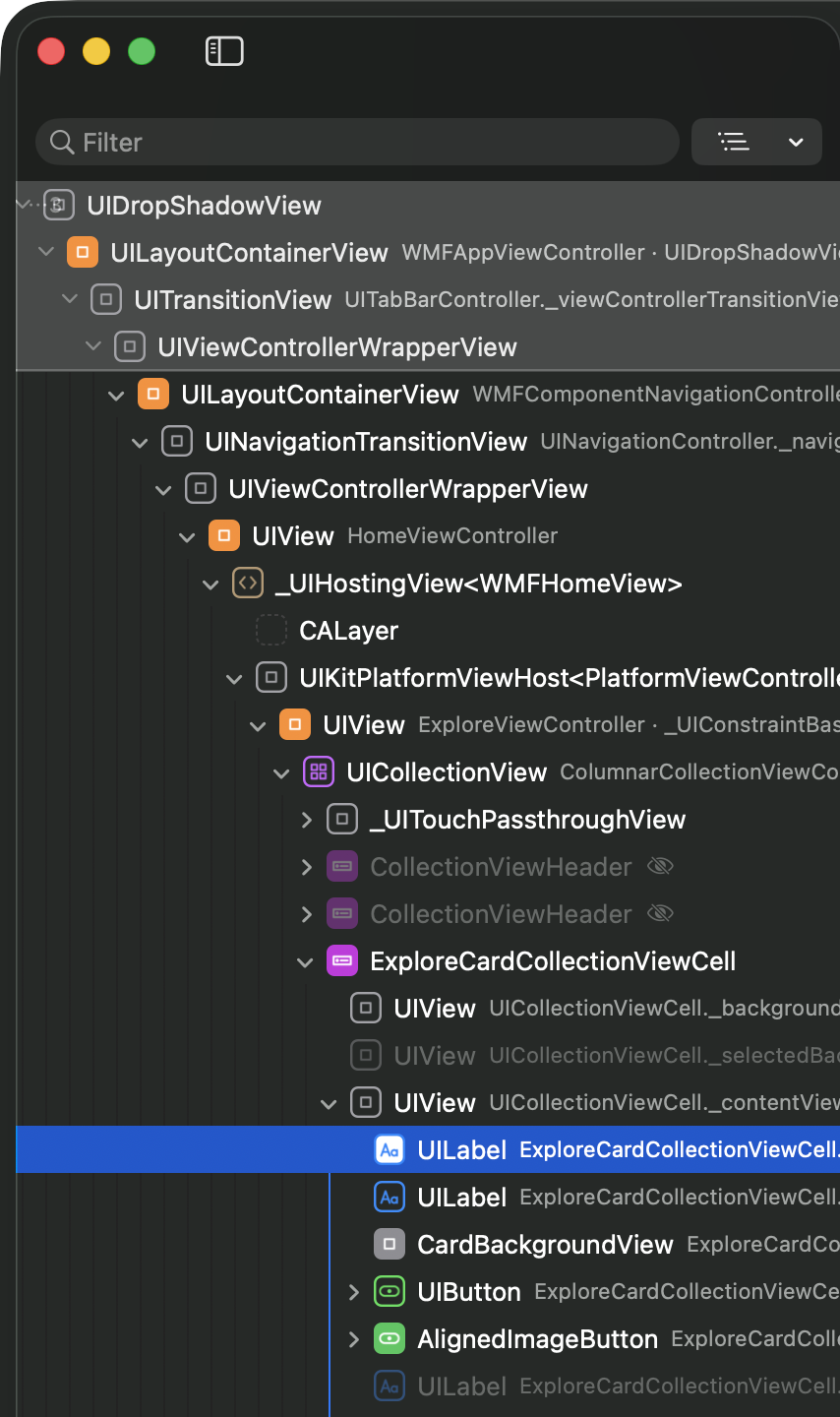This screenshot has height=1417, width=840.
Task: Select dimmed UIView _selectedBa... row
Action: (x=428, y=1055)
